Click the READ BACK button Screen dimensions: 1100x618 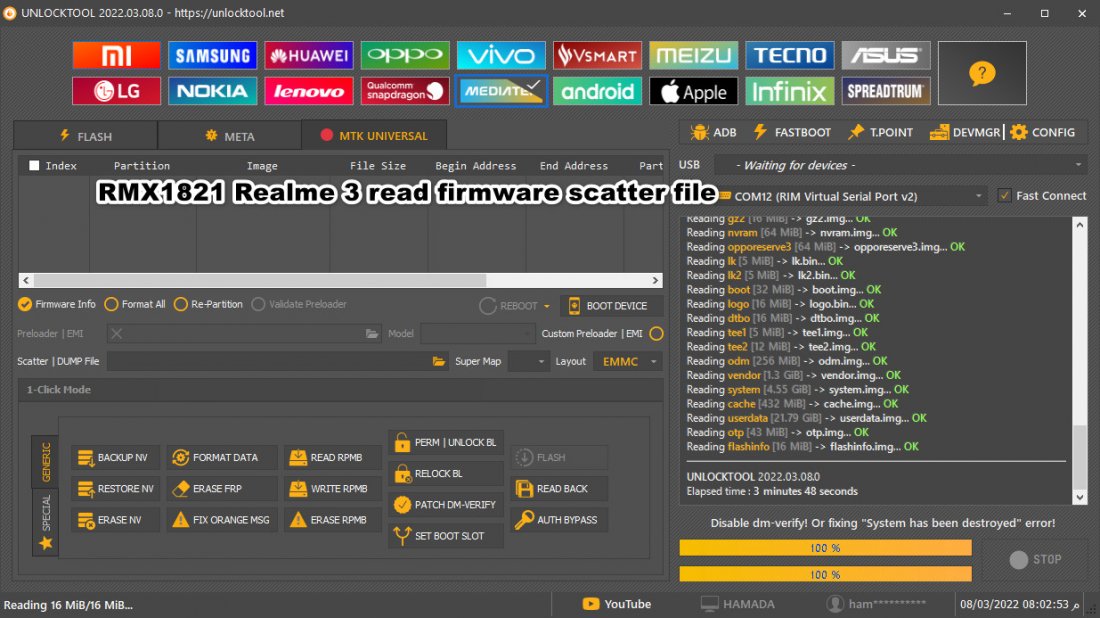558,489
